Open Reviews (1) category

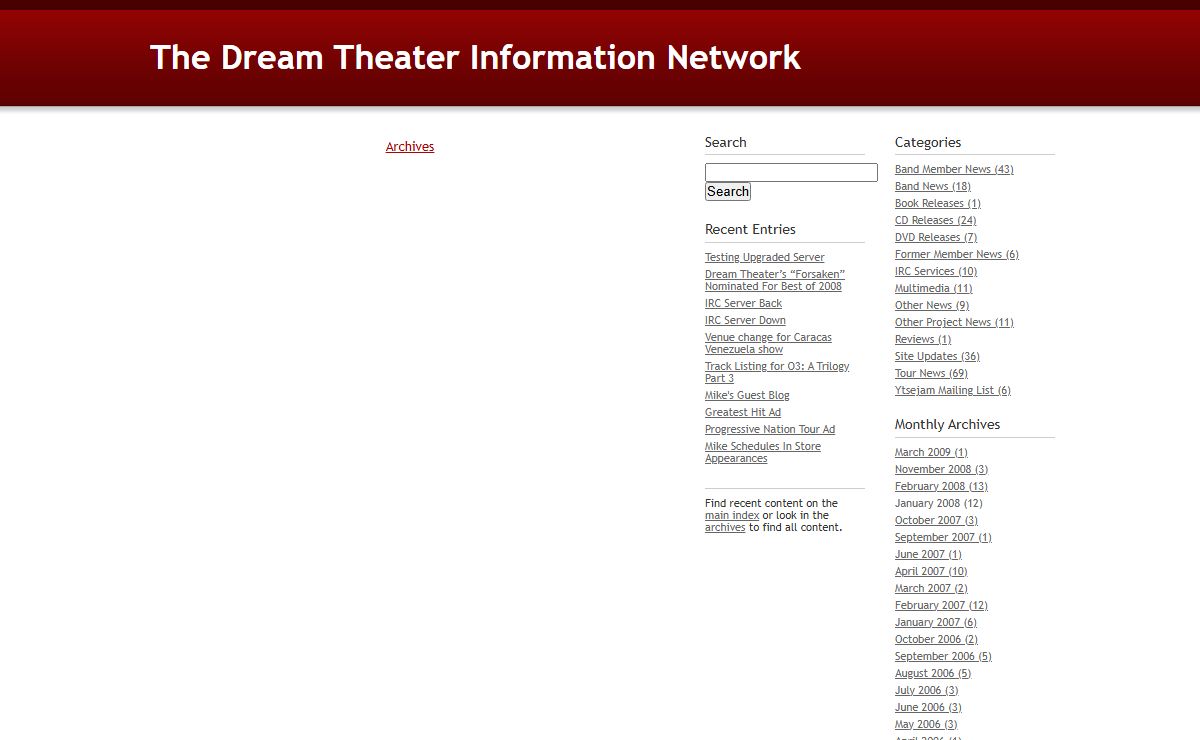[x=923, y=339]
